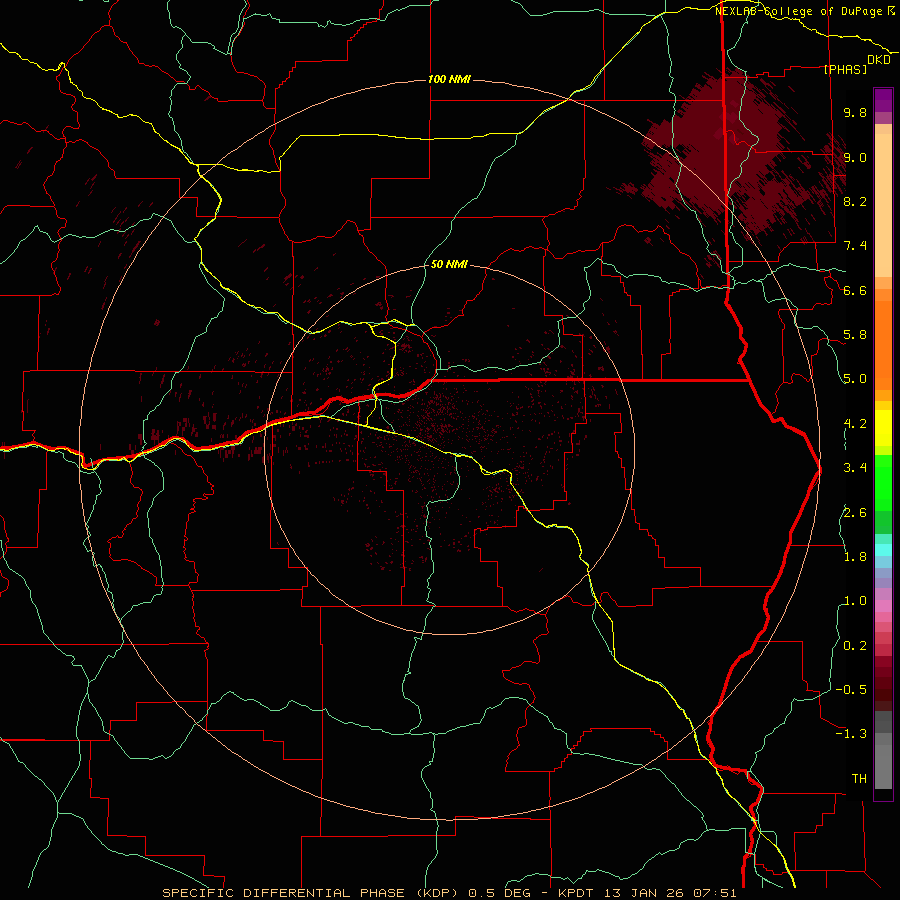Viewport: 900px width, 900px height.
Task: Pick the cyan color bar segment
Action: point(883,550)
